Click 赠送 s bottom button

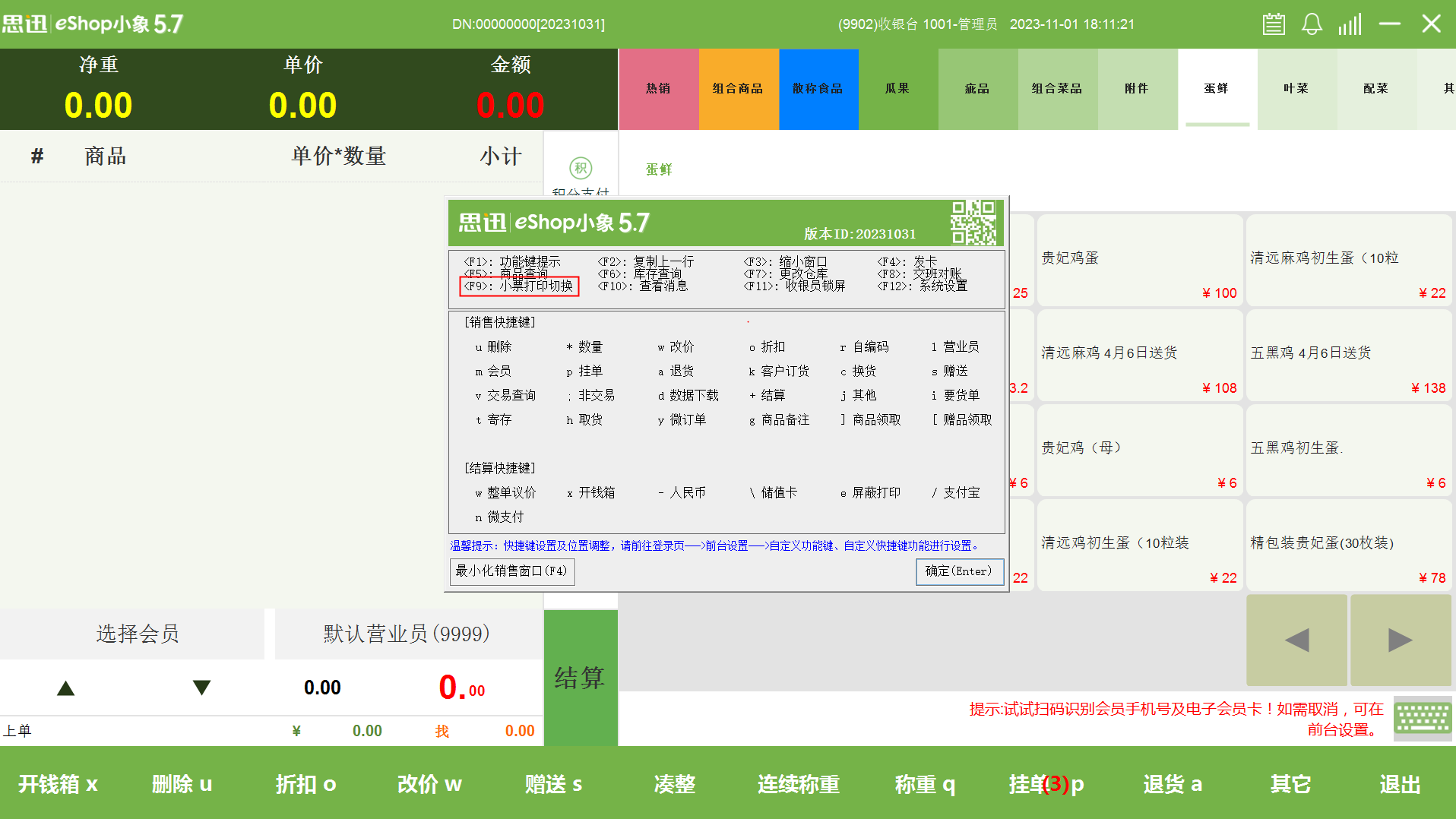553,784
